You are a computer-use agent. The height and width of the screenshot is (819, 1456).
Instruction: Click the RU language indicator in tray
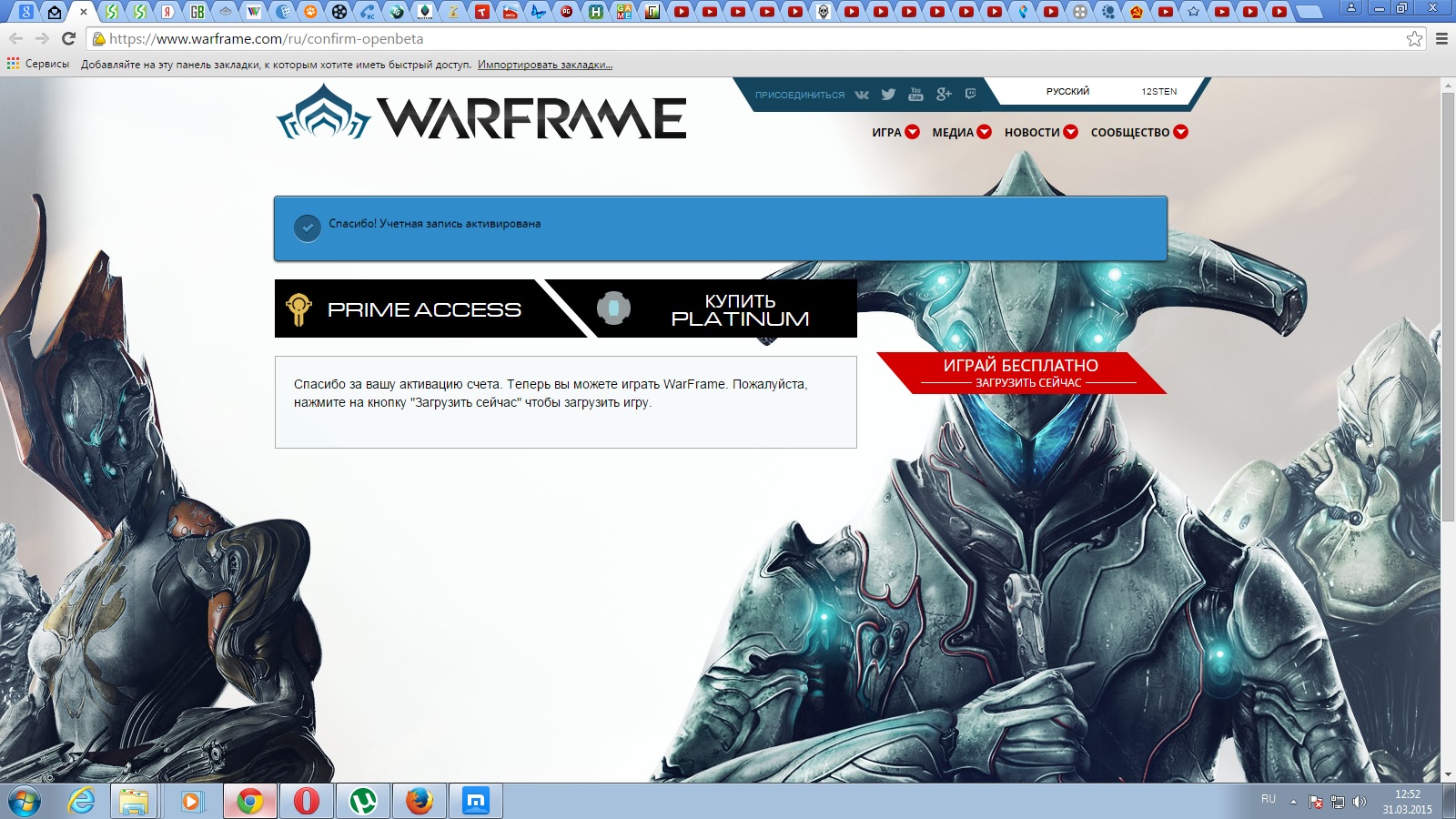pos(1269,799)
